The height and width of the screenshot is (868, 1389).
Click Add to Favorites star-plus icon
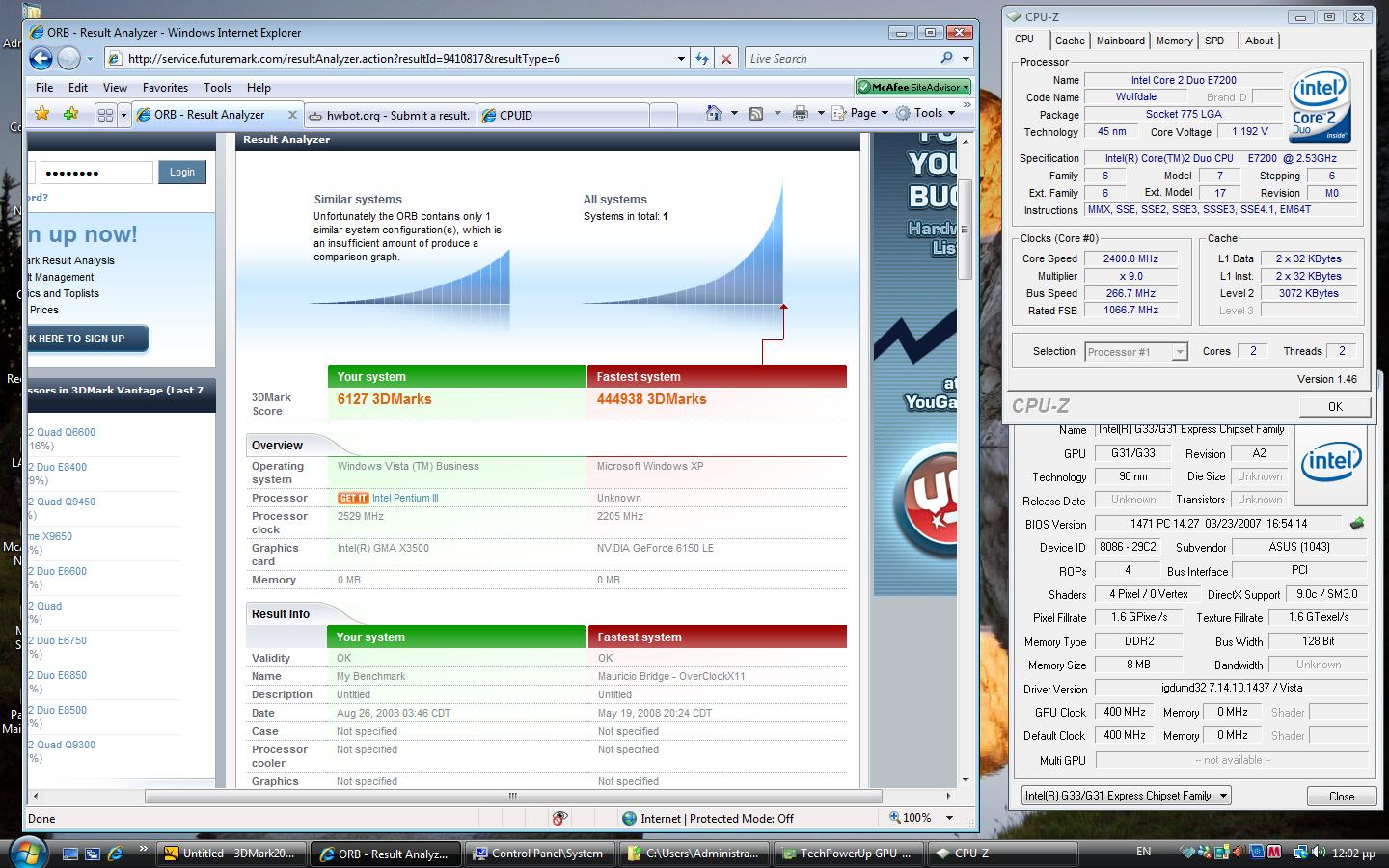point(70,114)
